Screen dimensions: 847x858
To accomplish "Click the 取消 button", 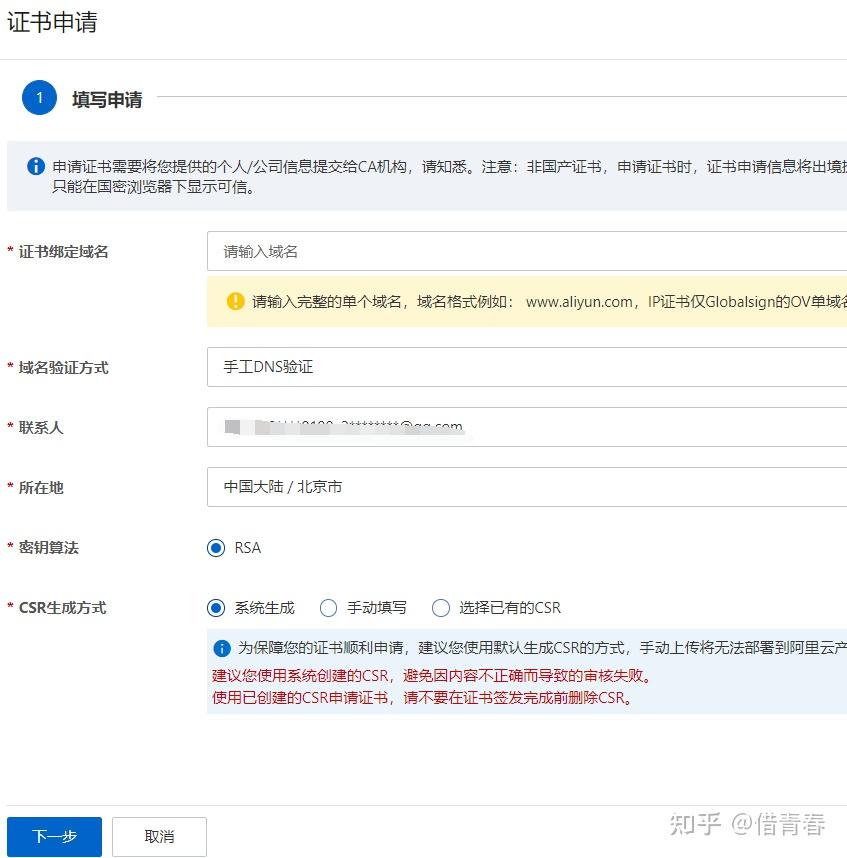I will (x=159, y=837).
